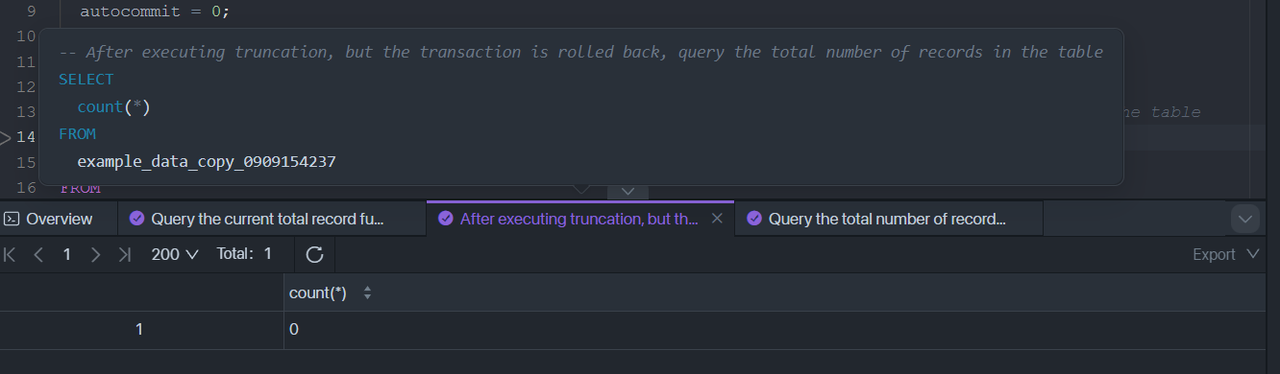Expand the result tabs overflow list
This screenshot has width=1280, height=374.
tap(1245, 219)
